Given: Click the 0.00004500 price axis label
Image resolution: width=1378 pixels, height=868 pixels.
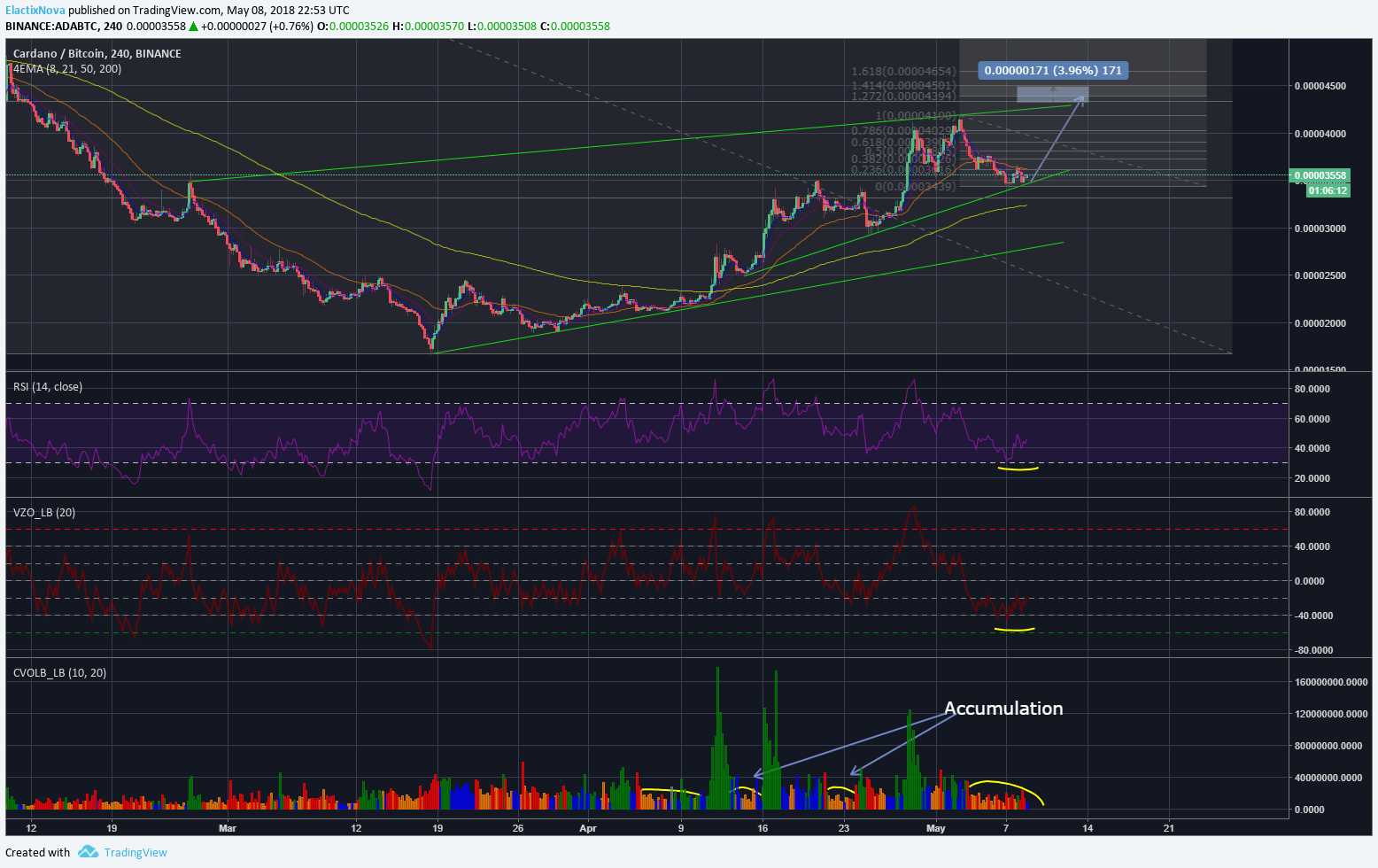Looking at the screenshot, I should point(1320,86).
